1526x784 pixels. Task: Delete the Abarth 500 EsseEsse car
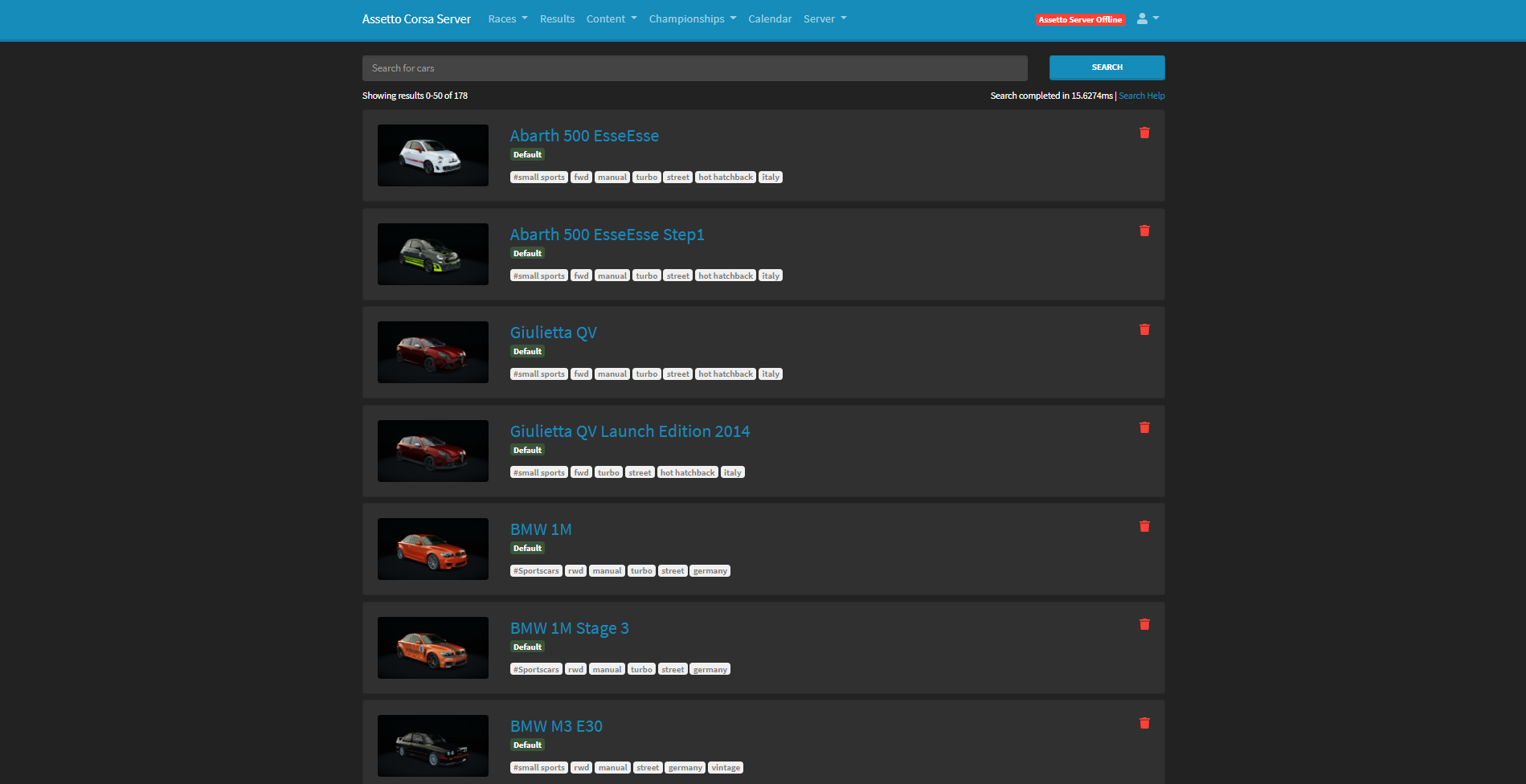(1144, 133)
